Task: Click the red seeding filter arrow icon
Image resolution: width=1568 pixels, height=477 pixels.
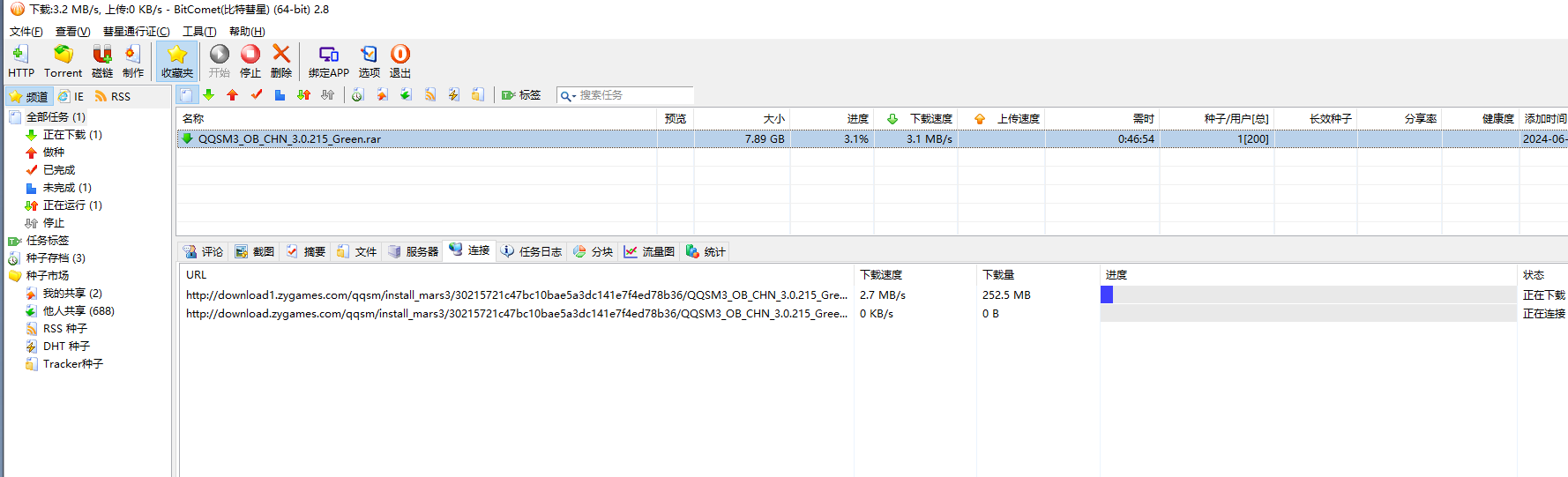Action: 233,95
